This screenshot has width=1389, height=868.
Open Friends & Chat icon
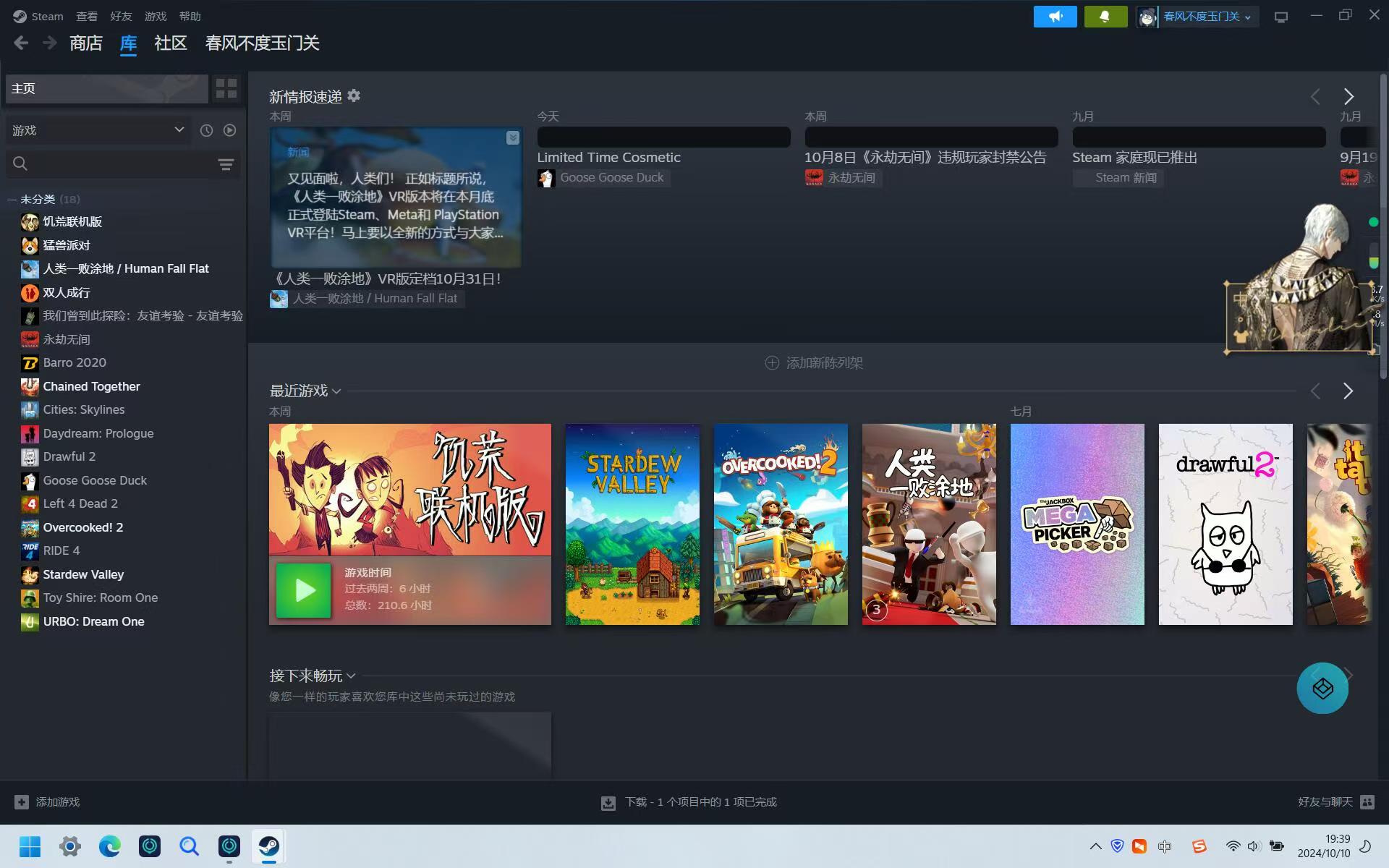(x=1367, y=801)
